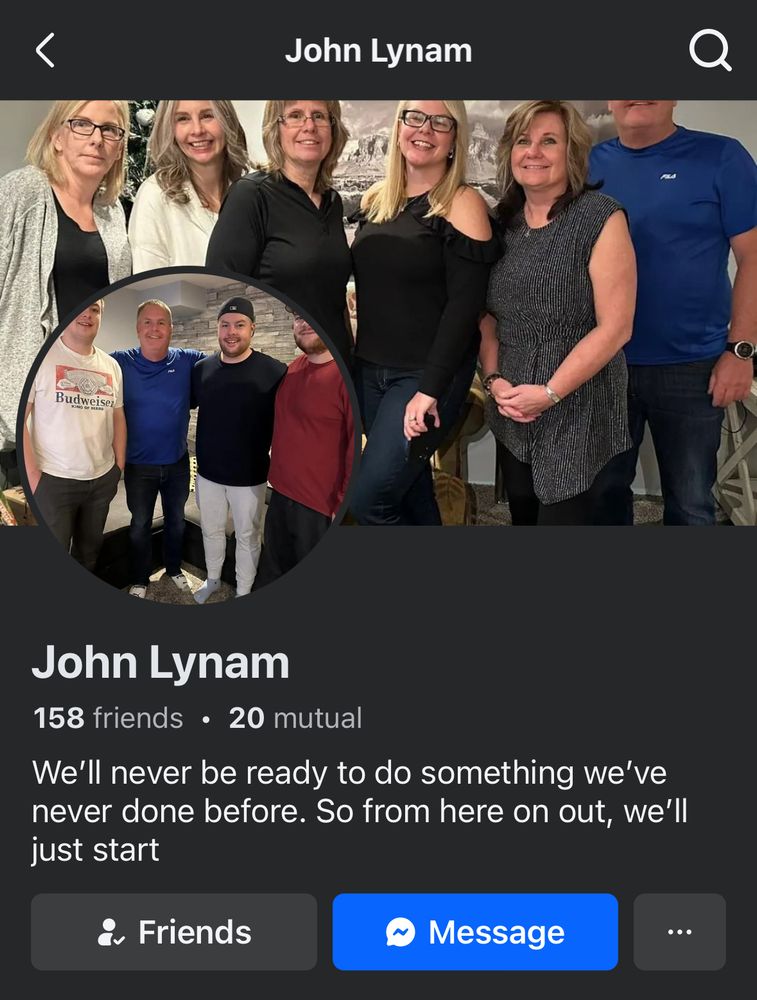This screenshot has width=757, height=1000.
Task: Tap the back arrow icon
Action: coord(45,50)
